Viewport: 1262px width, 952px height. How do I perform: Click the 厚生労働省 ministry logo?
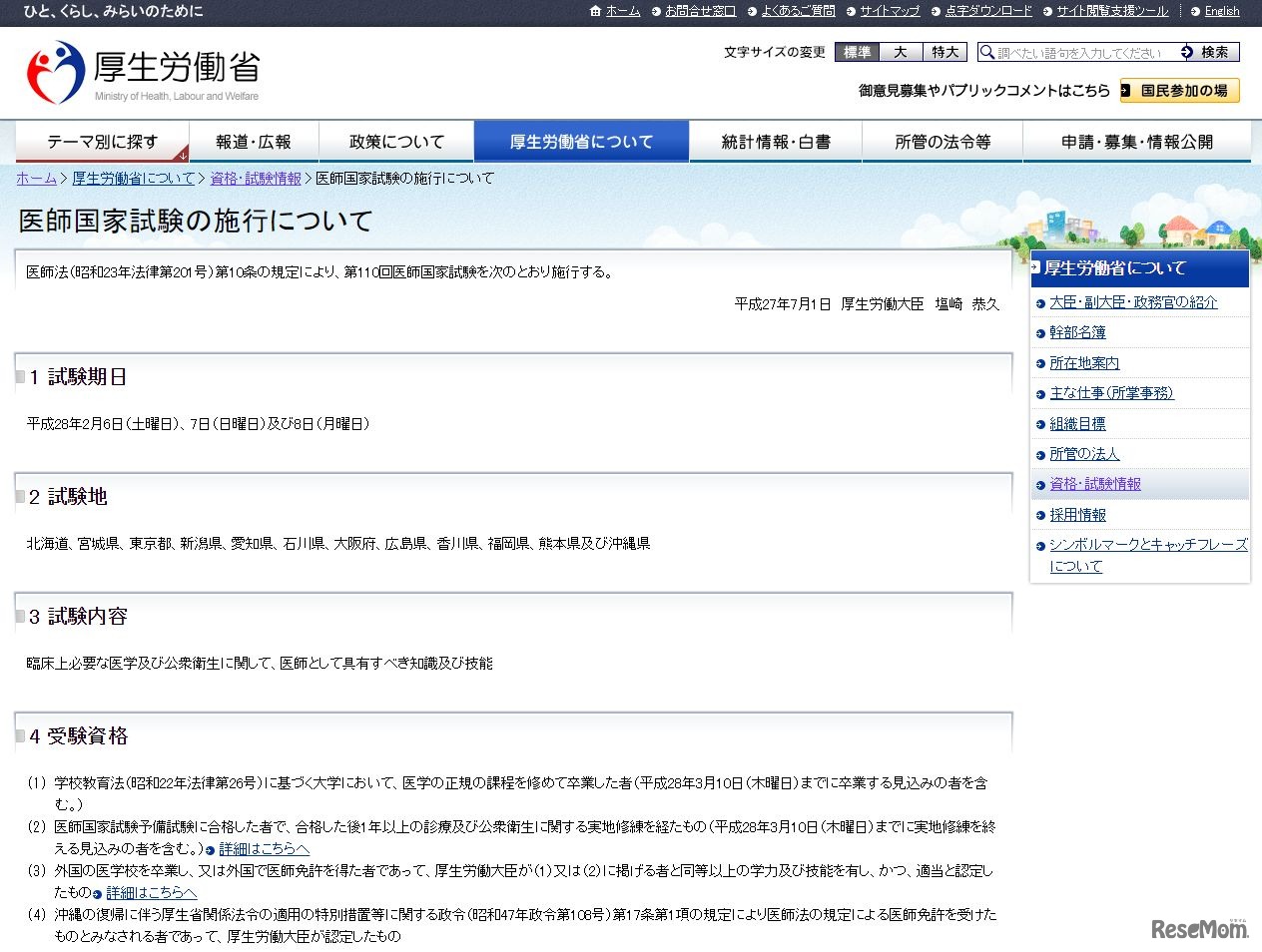143,73
